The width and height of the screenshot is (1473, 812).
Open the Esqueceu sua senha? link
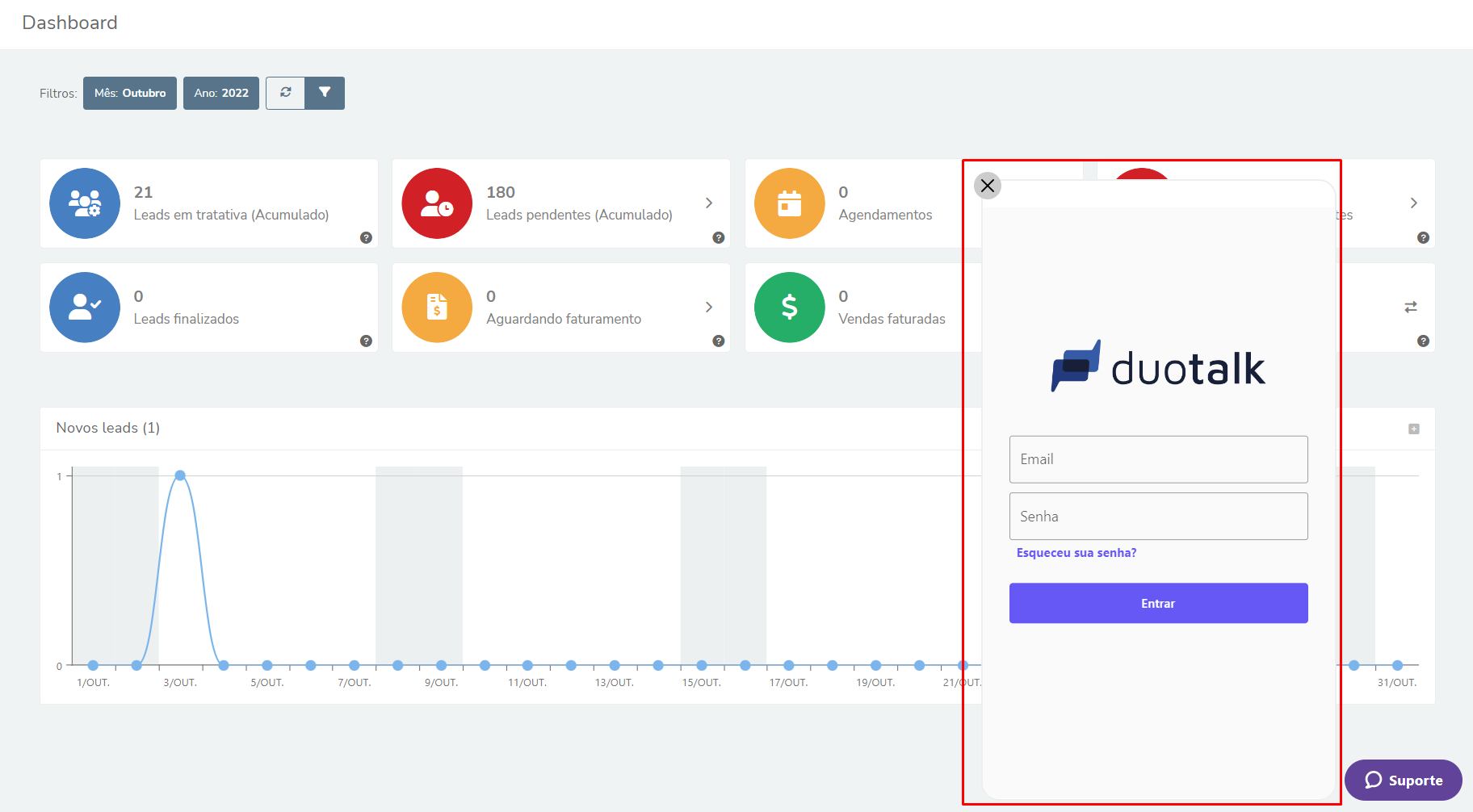(1076, 553)
